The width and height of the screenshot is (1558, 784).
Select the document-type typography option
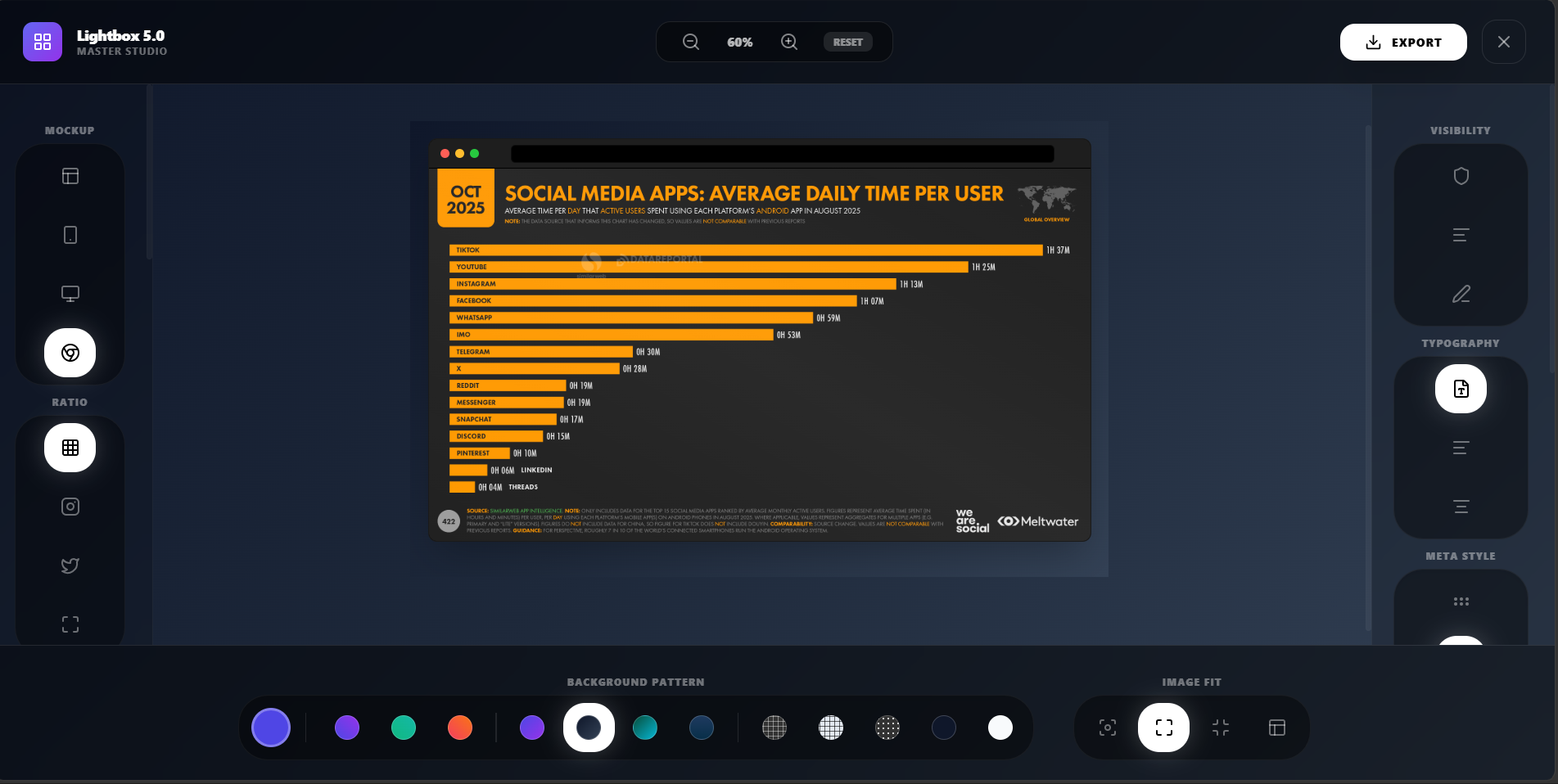[1461, 389]
